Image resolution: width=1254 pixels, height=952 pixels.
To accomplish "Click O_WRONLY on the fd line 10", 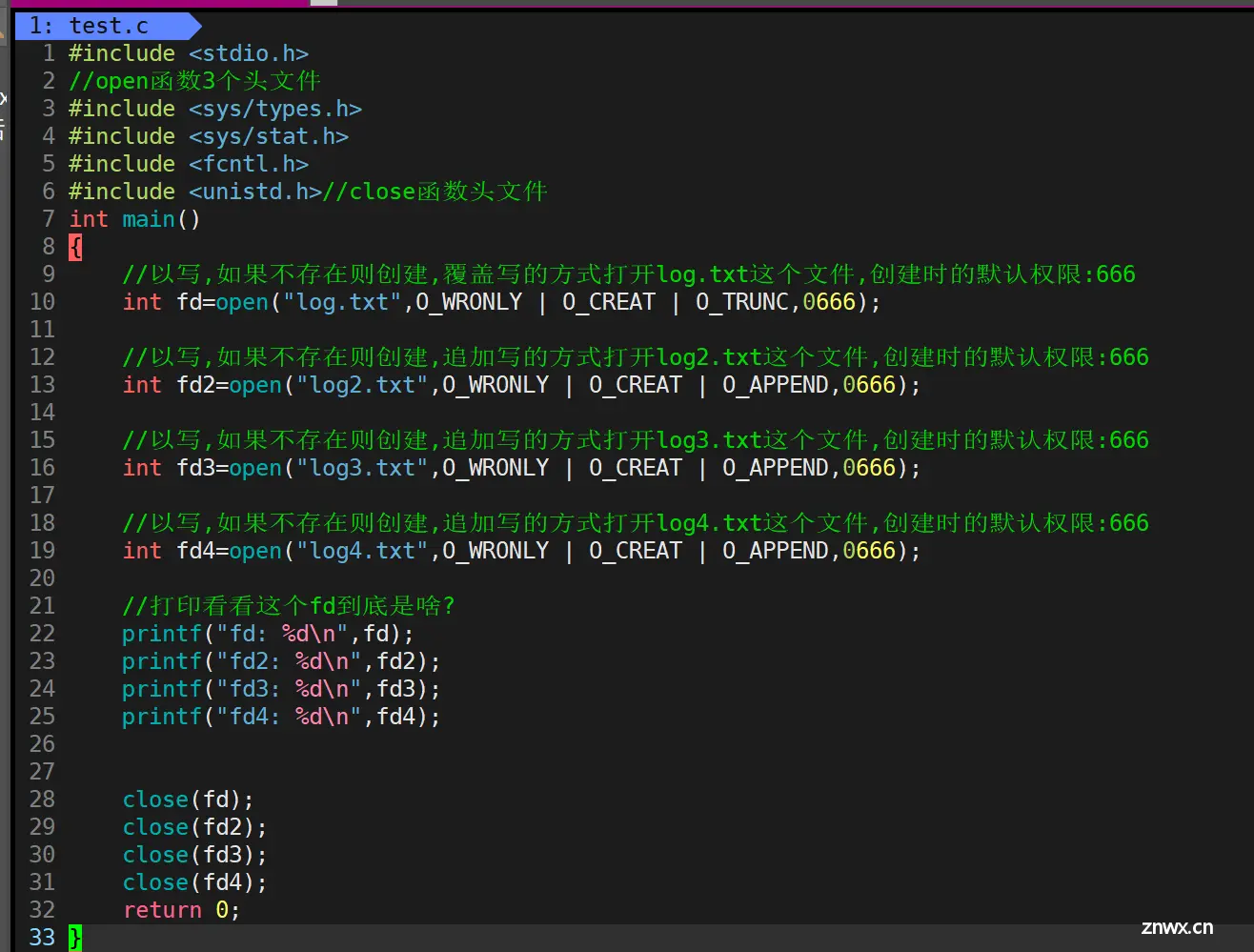I will pos(469,302).
